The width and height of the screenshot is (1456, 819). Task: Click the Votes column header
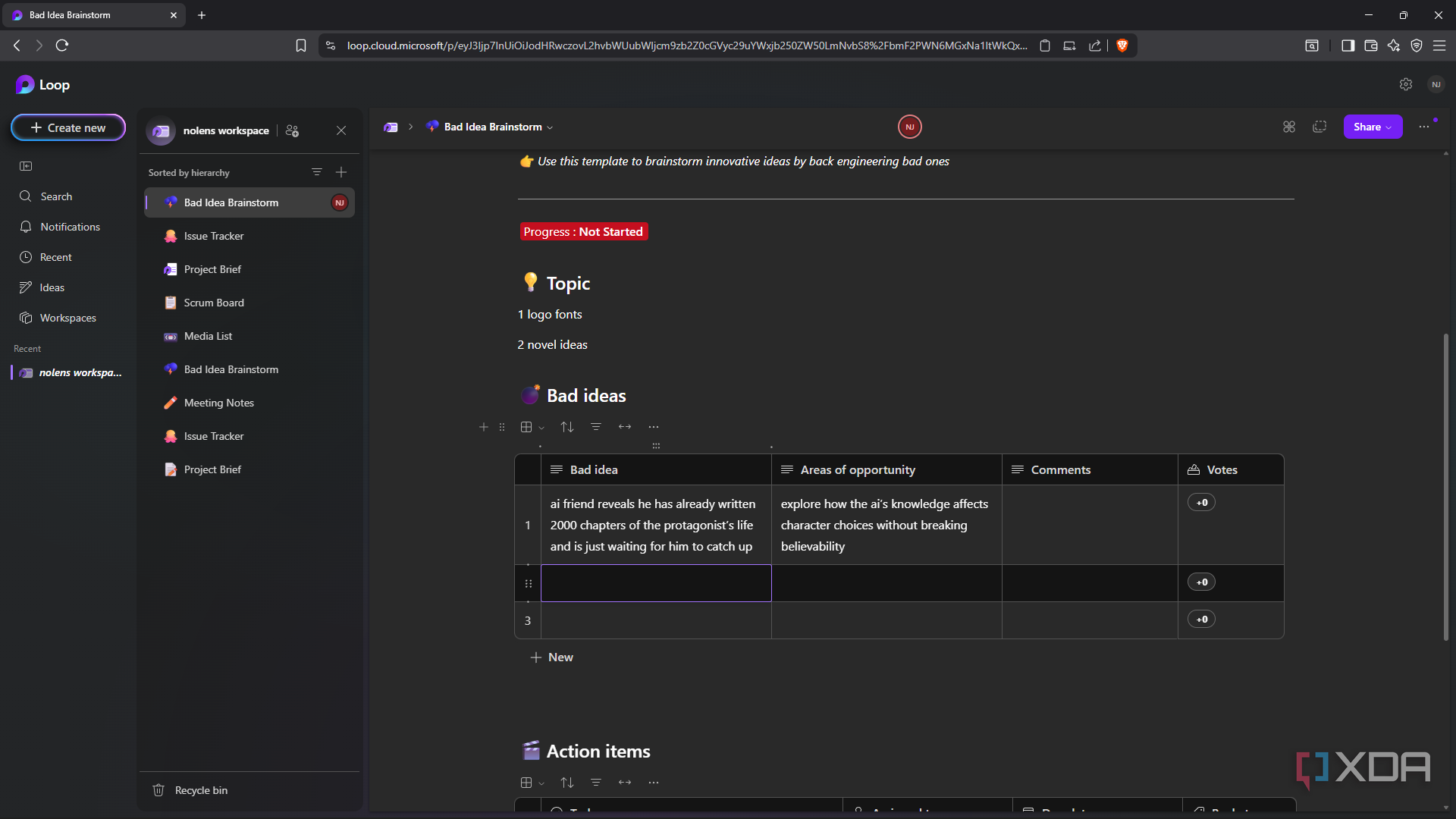(1231, 469)
